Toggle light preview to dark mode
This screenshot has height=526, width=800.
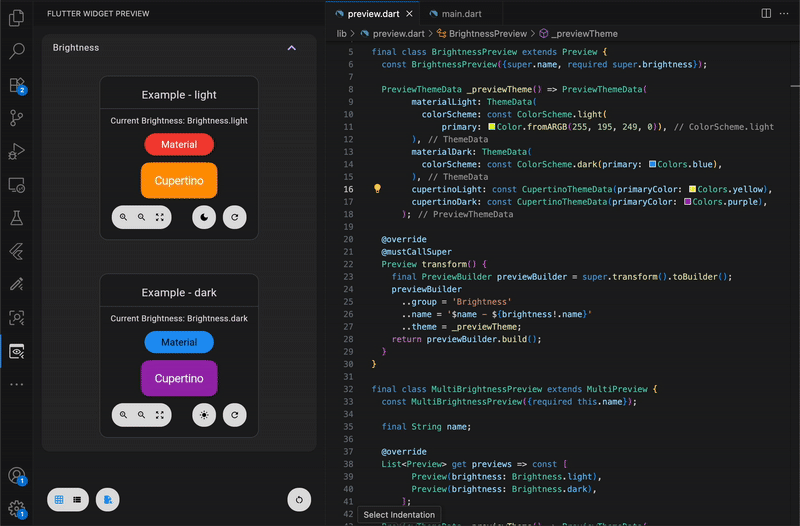tap(204, 217)
